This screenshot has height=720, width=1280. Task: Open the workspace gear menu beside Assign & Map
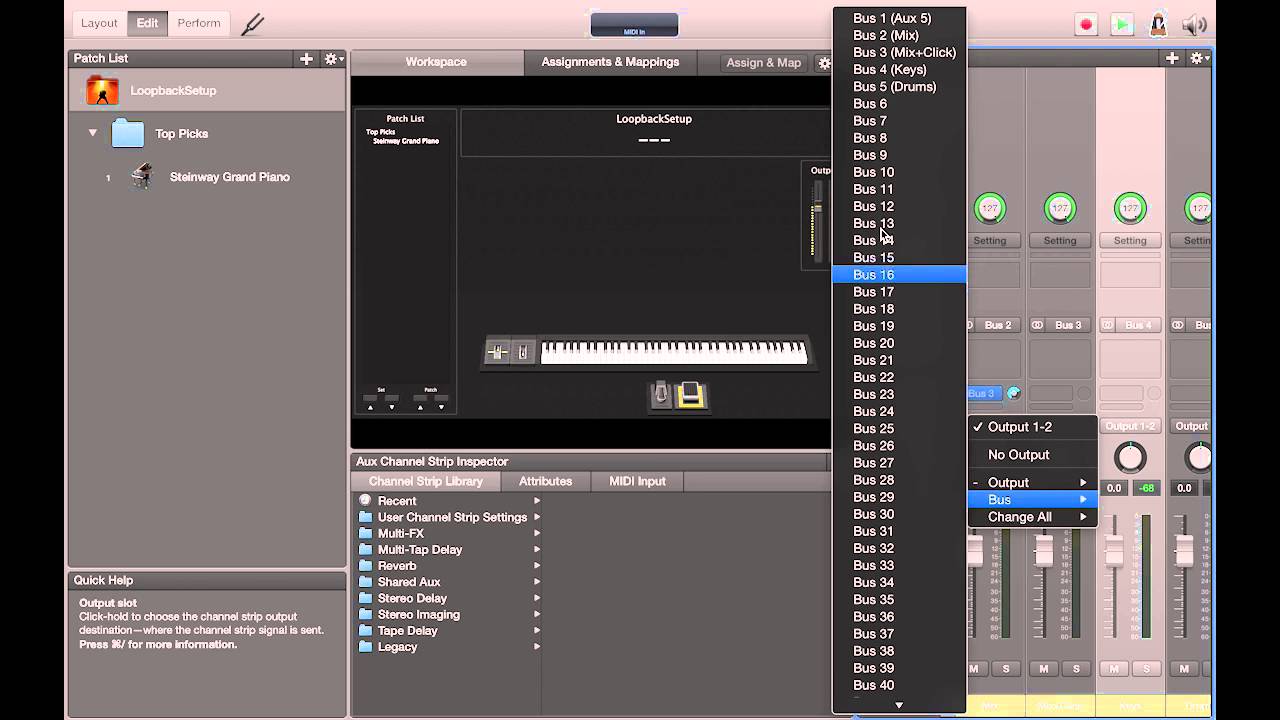(824, 62)
